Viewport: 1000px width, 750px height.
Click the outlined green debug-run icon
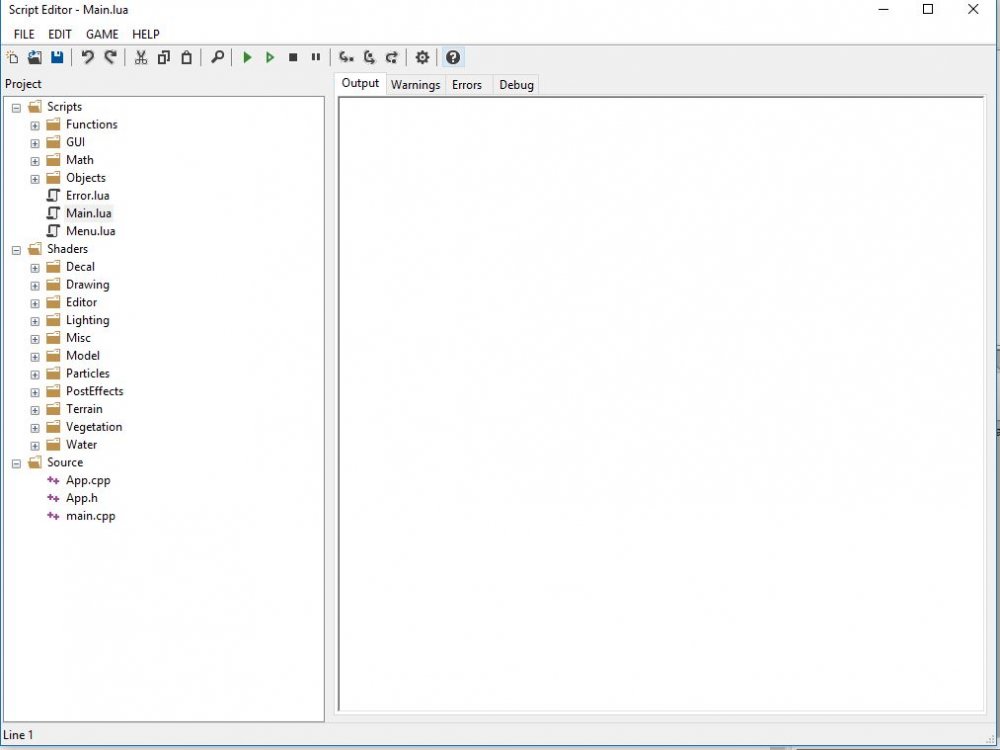tap(270, 57)
